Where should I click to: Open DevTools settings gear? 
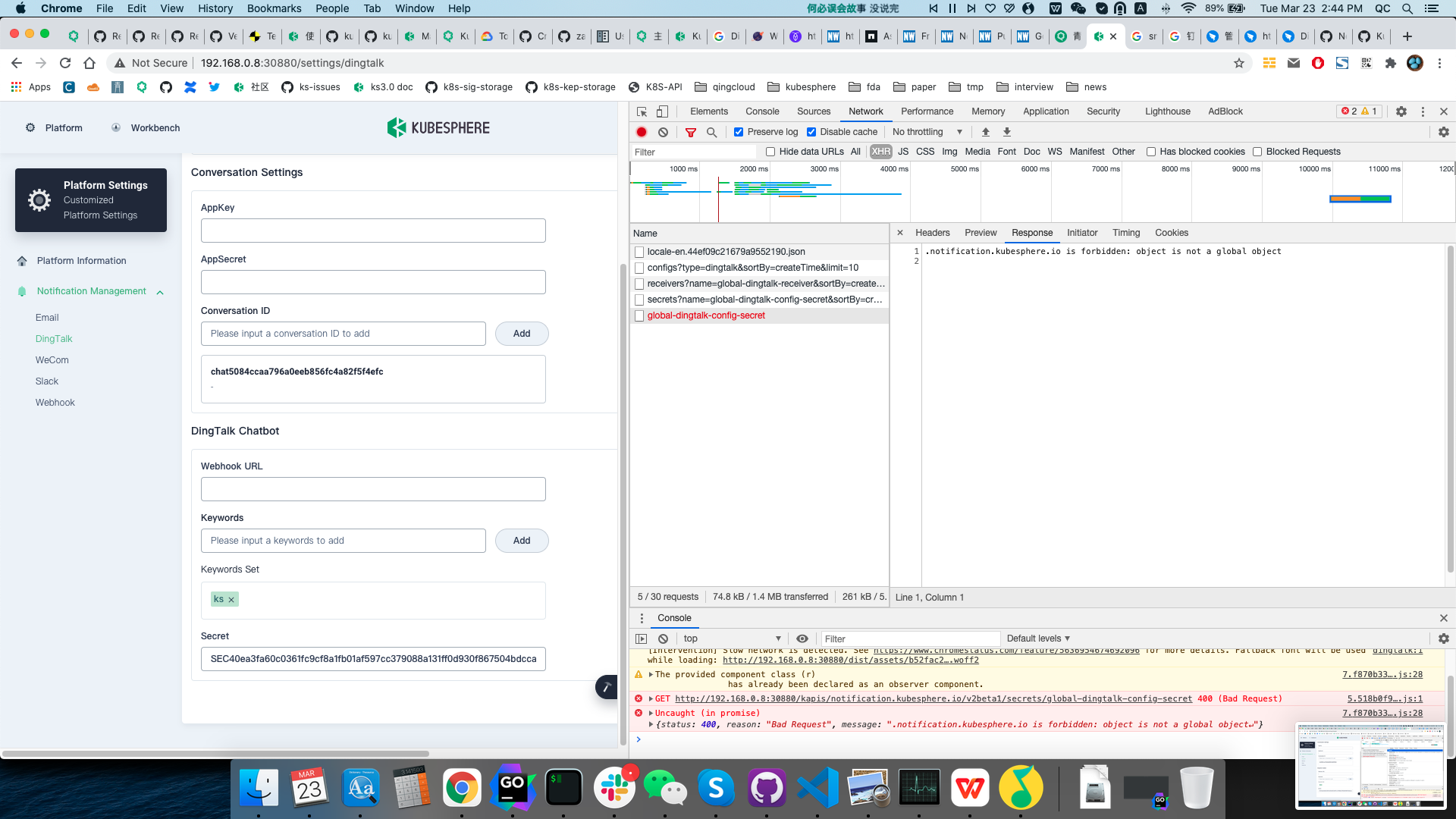[1401, 111]
